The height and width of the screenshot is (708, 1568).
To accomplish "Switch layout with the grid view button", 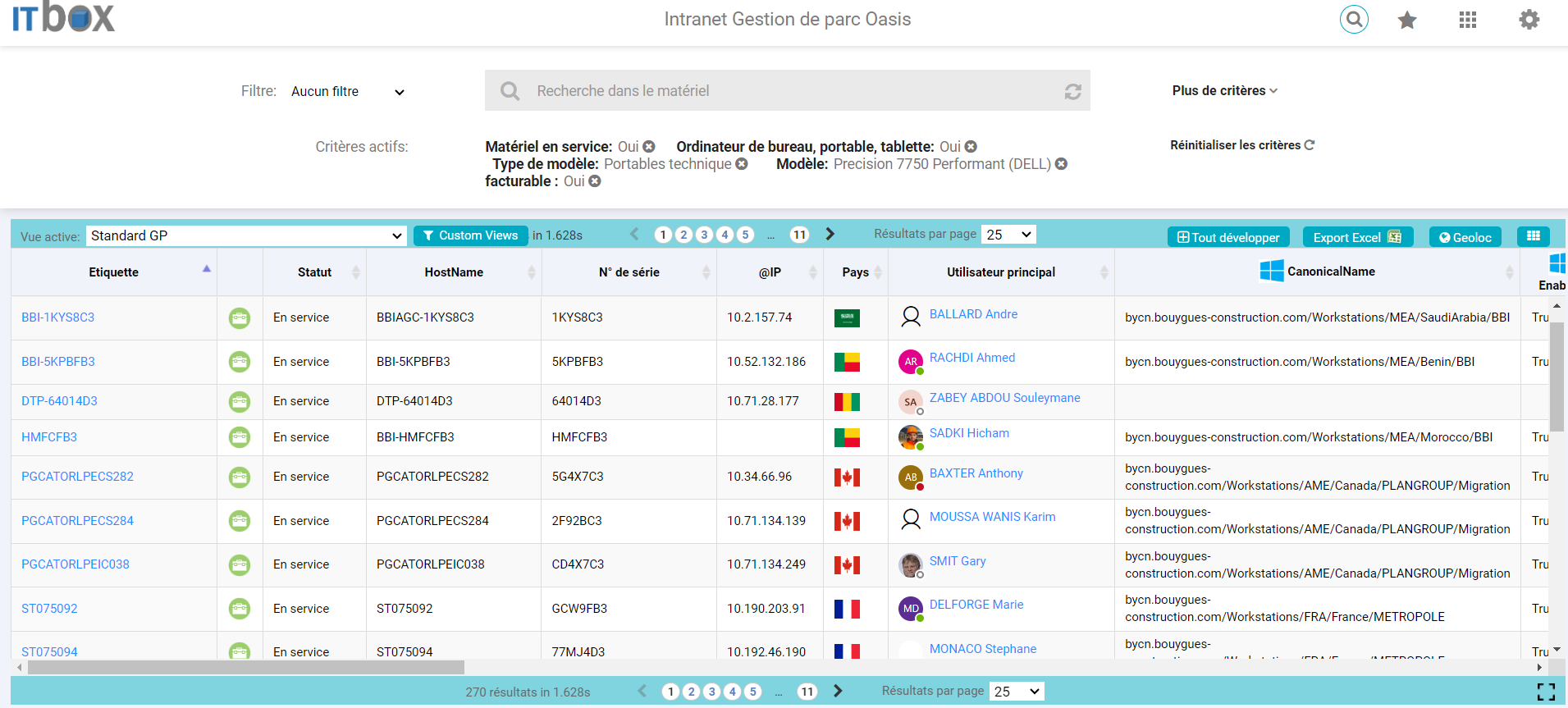I will pyautogui.click(x=1533, y=236).
